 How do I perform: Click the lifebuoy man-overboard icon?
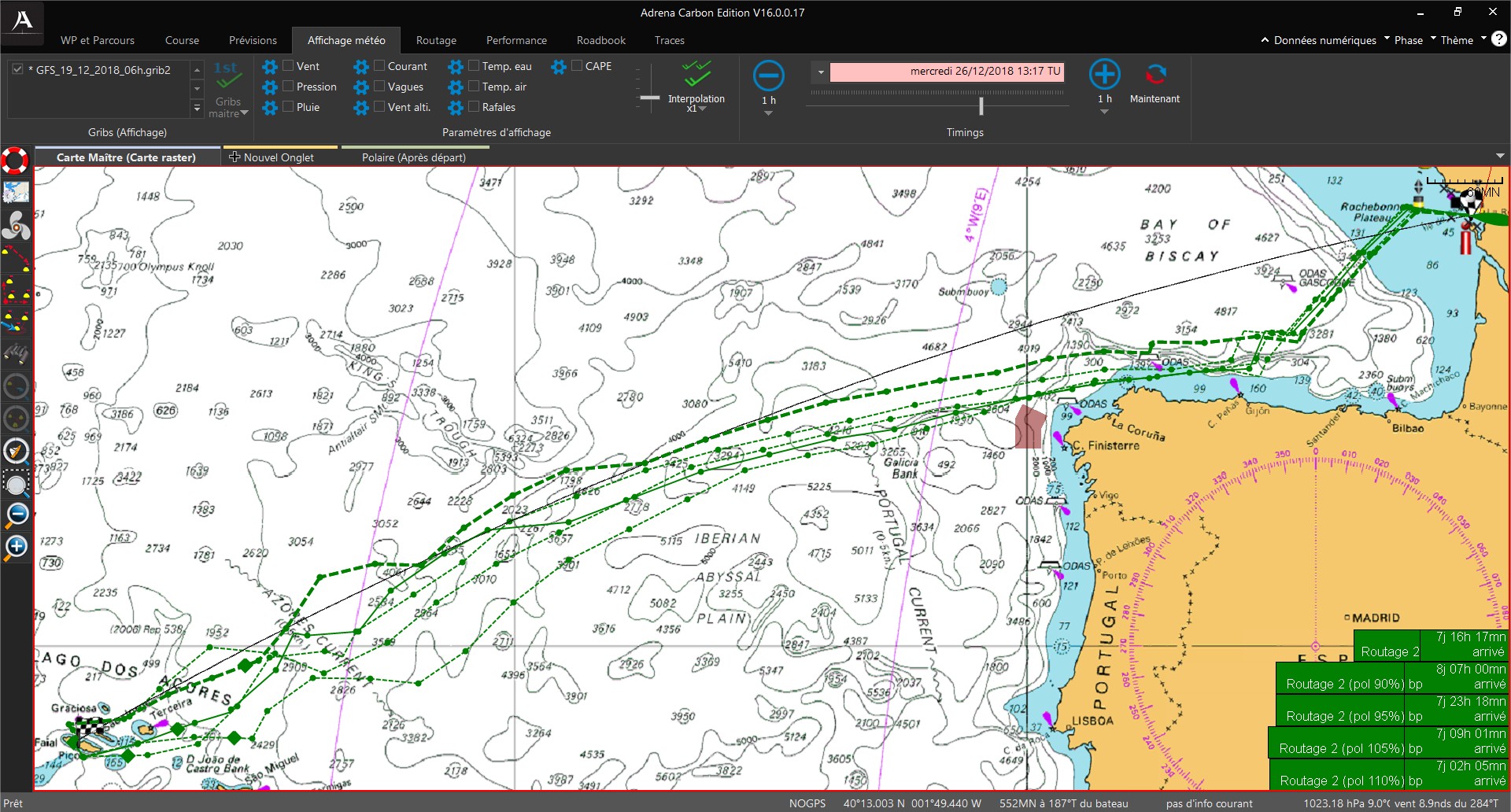tap(15, 161)
